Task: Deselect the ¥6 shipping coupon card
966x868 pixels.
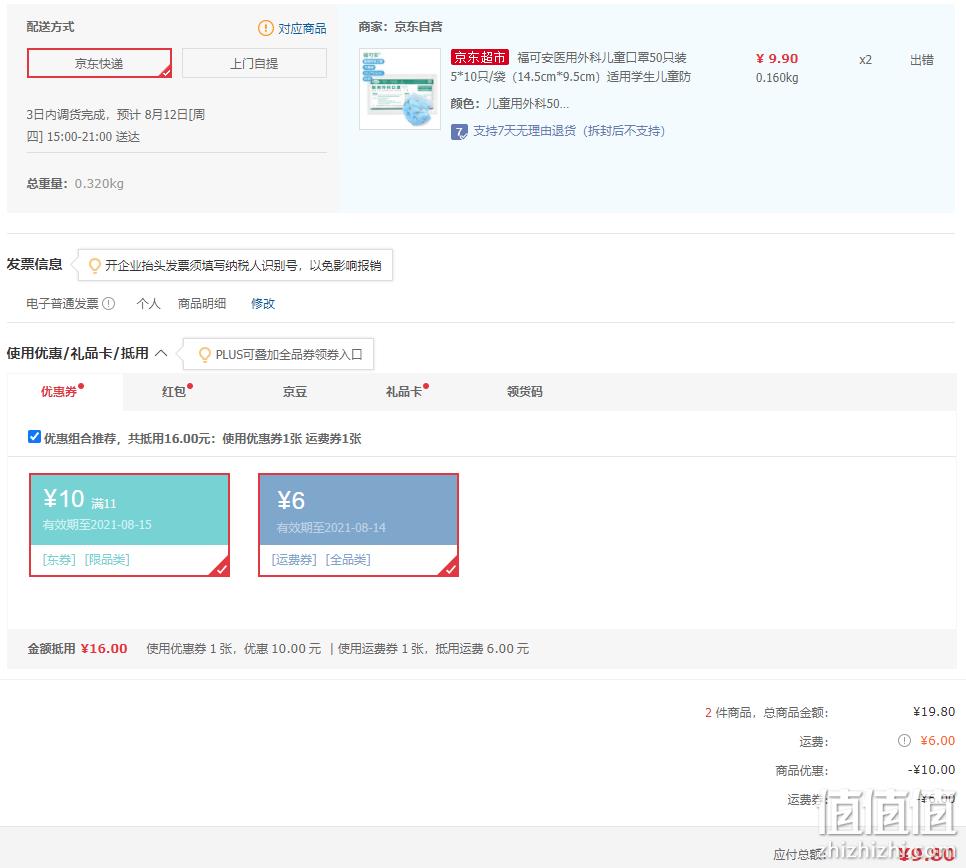Action: (359, 525)
